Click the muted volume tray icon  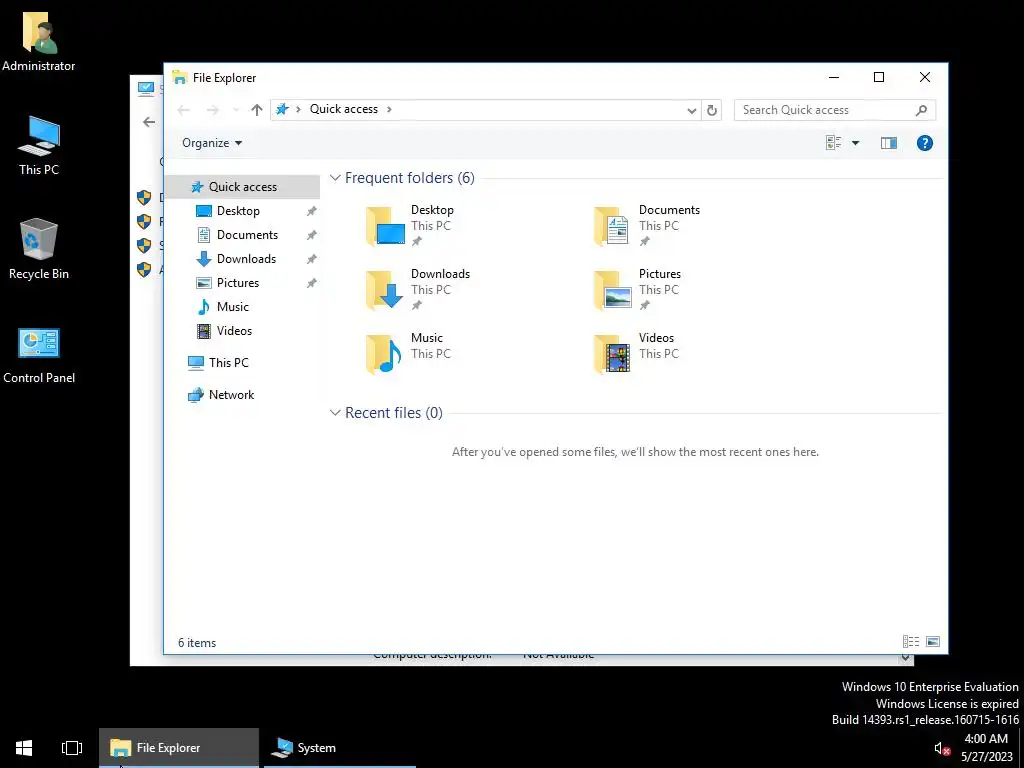point(942,748)
